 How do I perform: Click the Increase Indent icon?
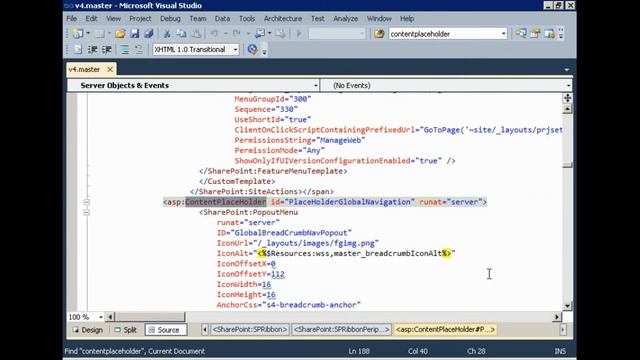click(x=107, y=49)
